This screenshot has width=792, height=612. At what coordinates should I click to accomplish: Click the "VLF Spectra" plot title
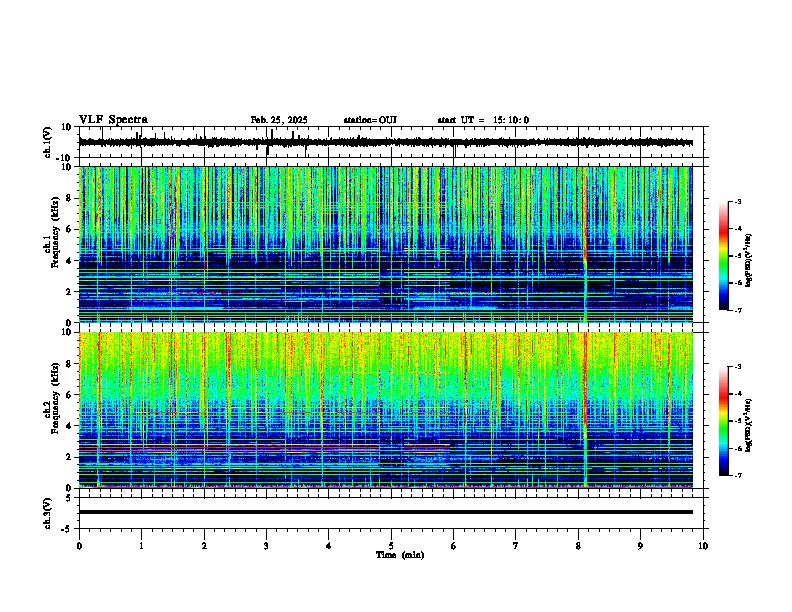point(113,120)
